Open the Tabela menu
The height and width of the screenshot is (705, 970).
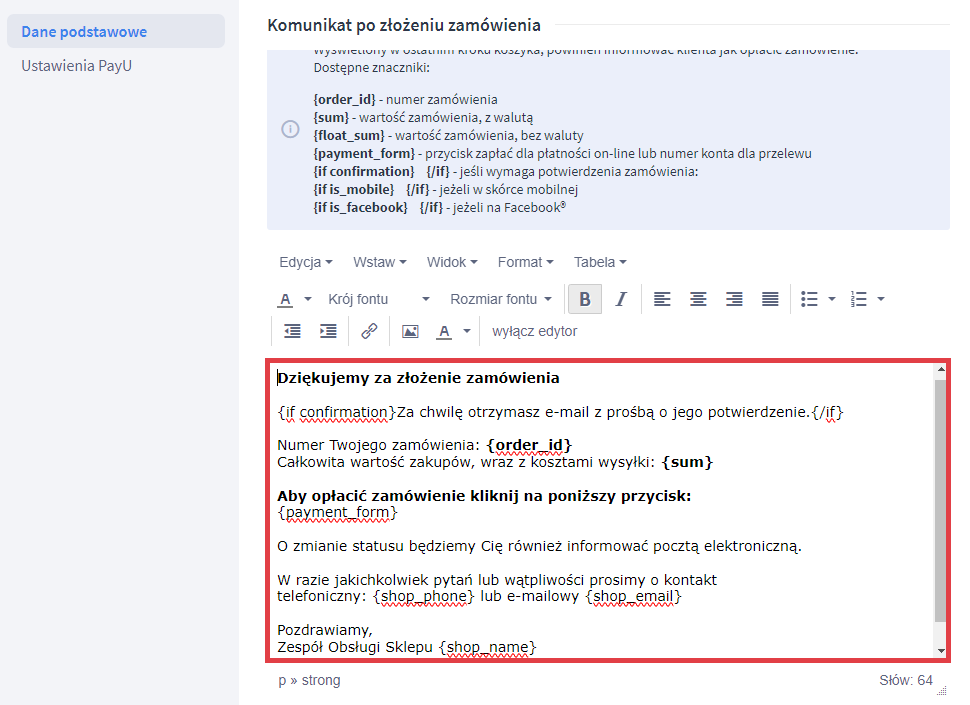pyautogui.click(x=600, y=262)
